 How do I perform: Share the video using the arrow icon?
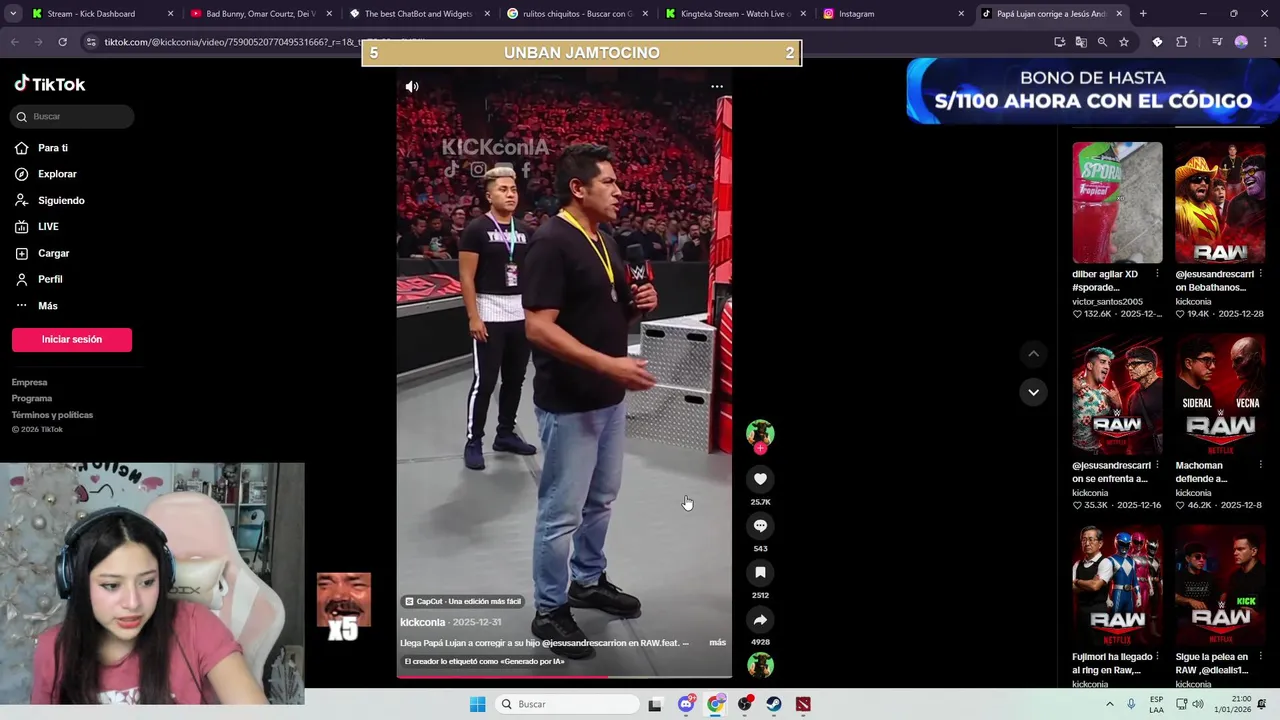click(760, 620)
